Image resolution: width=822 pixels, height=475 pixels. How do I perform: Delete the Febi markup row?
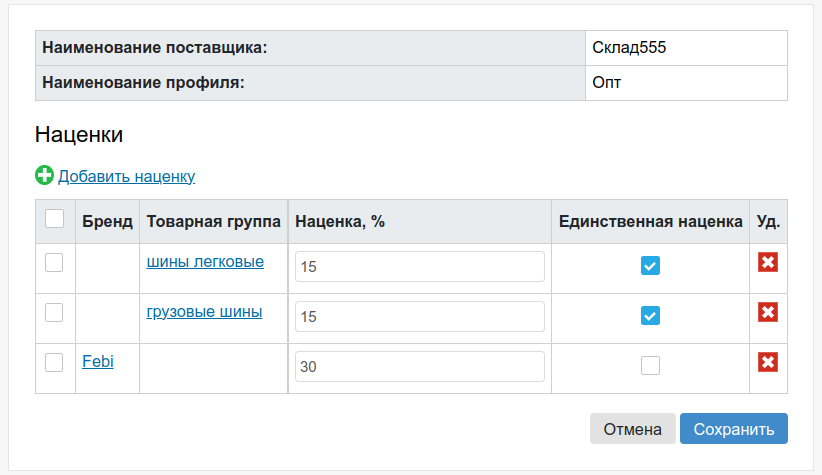tap(768, 362)
